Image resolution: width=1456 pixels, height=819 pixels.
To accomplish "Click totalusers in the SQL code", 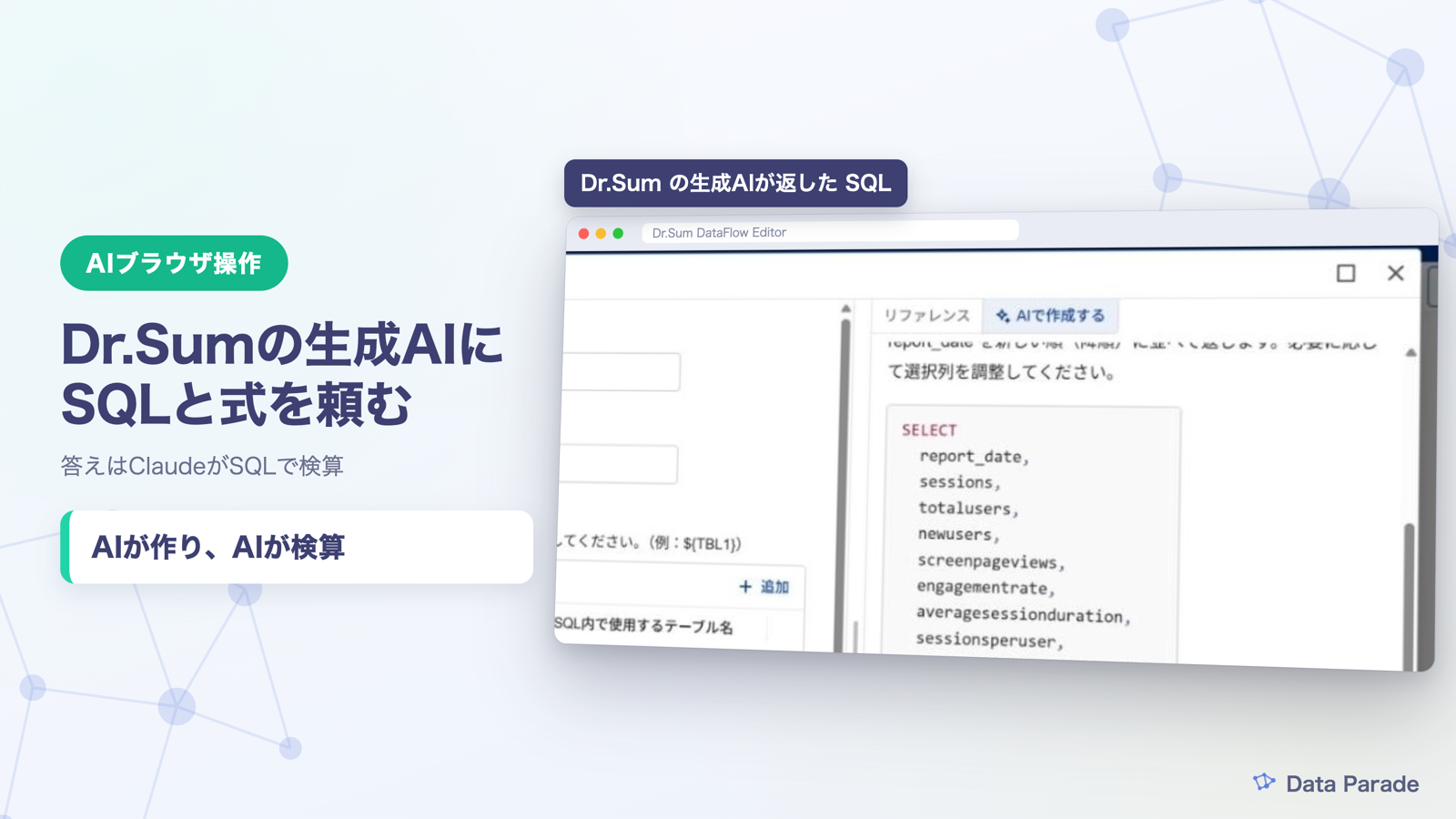I will [x=965, y=508].
